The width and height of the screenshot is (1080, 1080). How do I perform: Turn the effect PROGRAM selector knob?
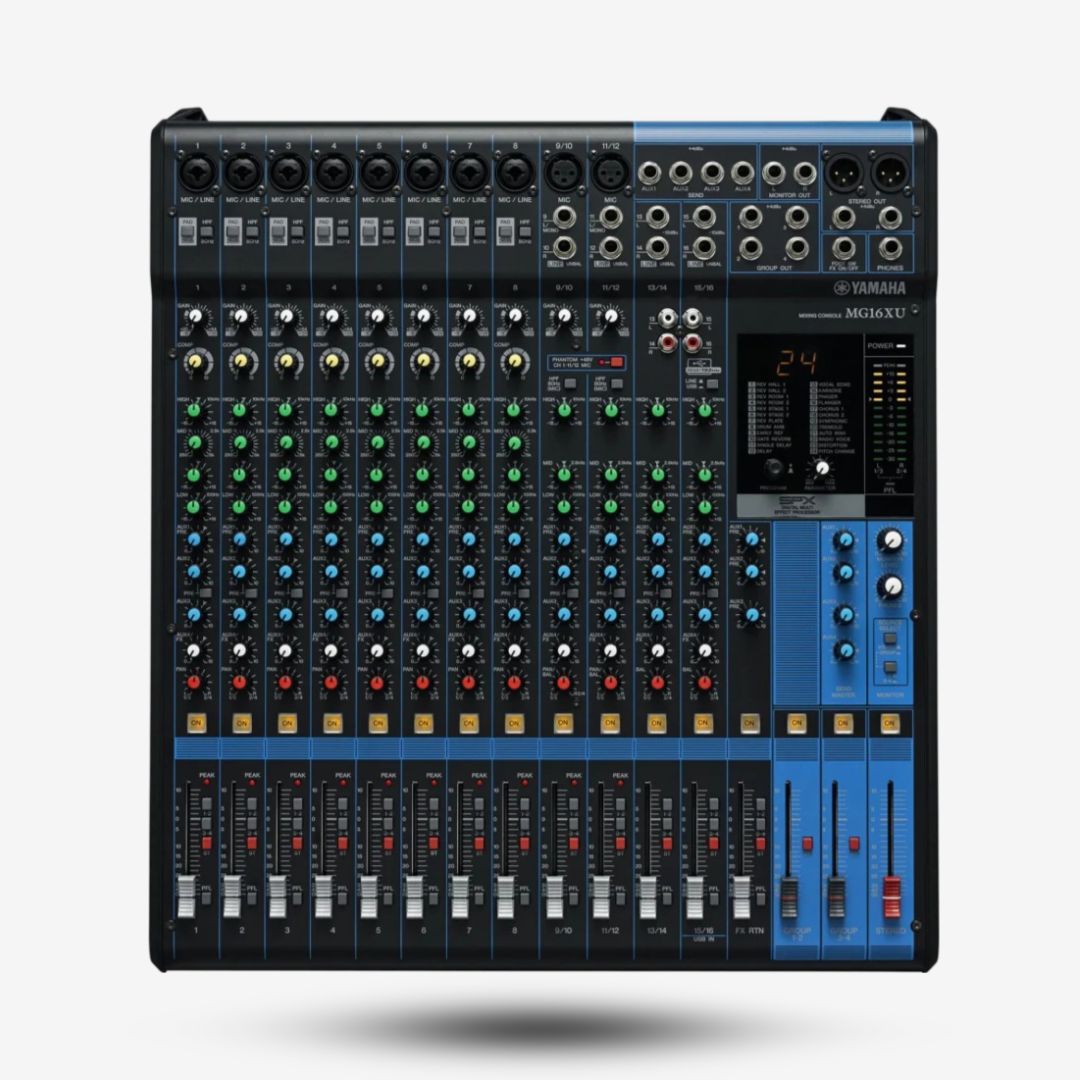pos(773,468)
